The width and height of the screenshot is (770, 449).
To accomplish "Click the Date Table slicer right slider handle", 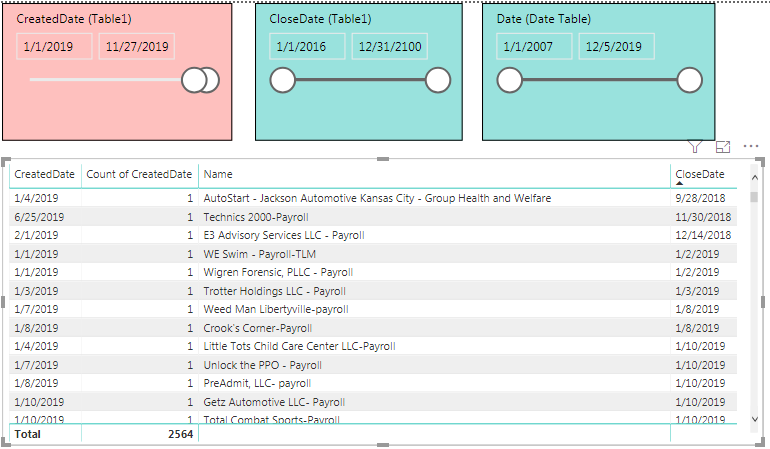I will [x=689, y=81].
